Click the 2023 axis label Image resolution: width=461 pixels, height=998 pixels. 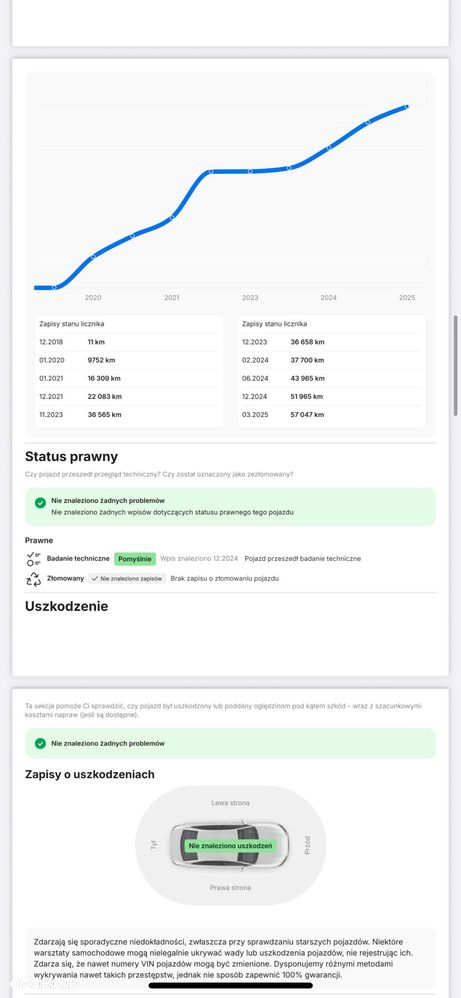pos(250,298)
